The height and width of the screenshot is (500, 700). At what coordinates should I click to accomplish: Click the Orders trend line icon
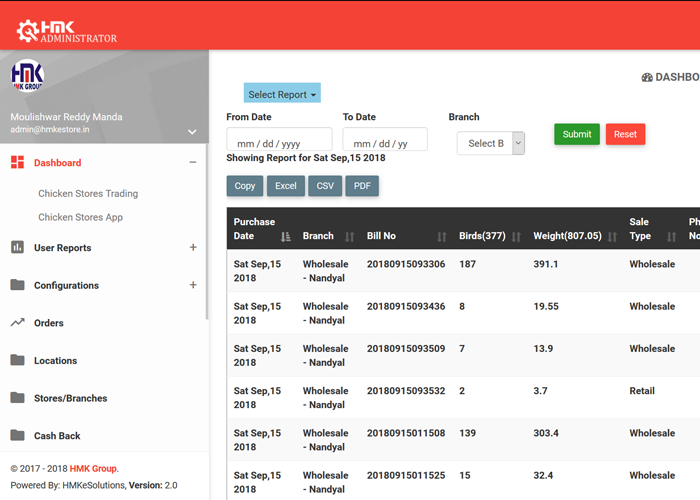[17, 323]
